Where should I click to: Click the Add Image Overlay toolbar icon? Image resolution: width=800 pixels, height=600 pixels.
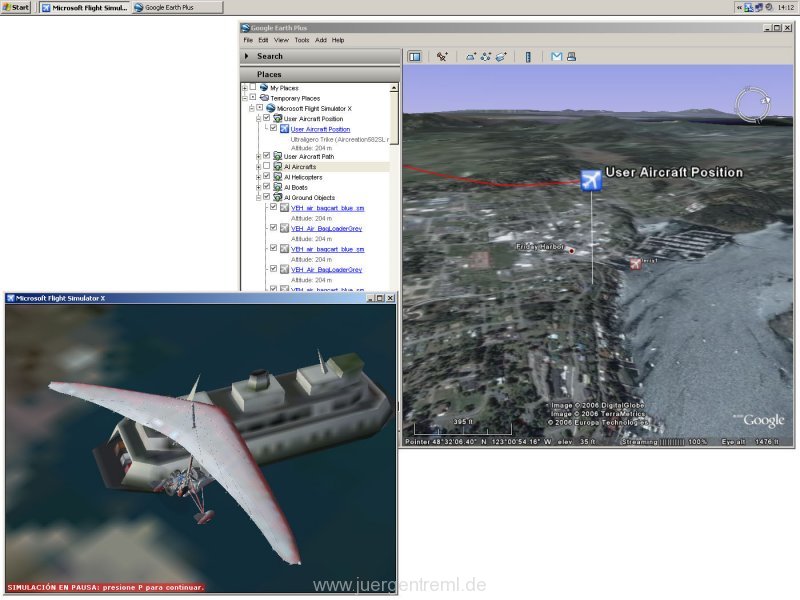501,57
